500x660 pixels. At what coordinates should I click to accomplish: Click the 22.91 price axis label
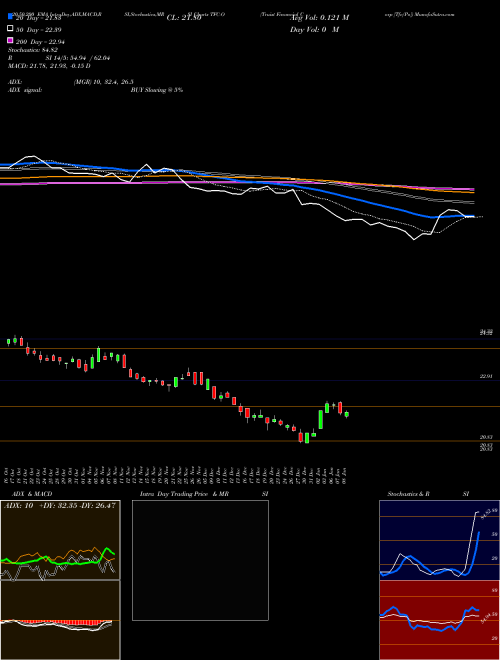[x=486, y=376]
